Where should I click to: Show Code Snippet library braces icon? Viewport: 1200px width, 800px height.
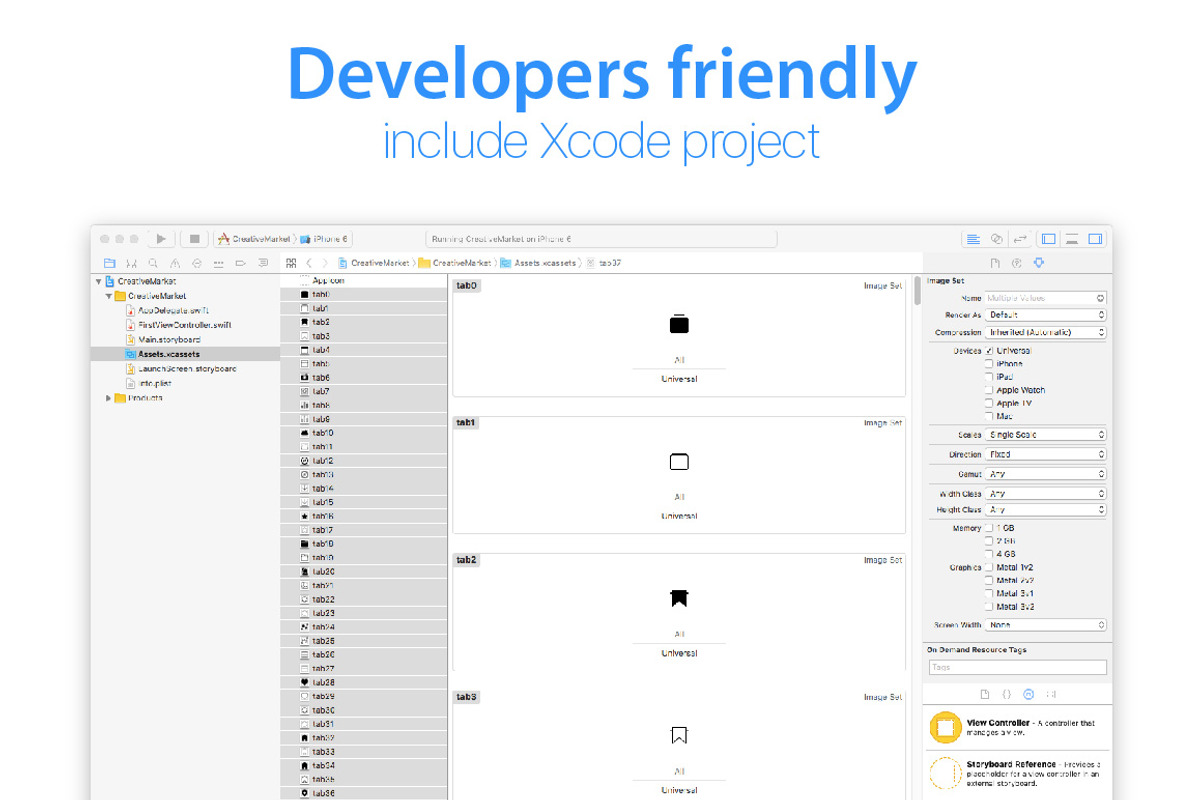1007,694
